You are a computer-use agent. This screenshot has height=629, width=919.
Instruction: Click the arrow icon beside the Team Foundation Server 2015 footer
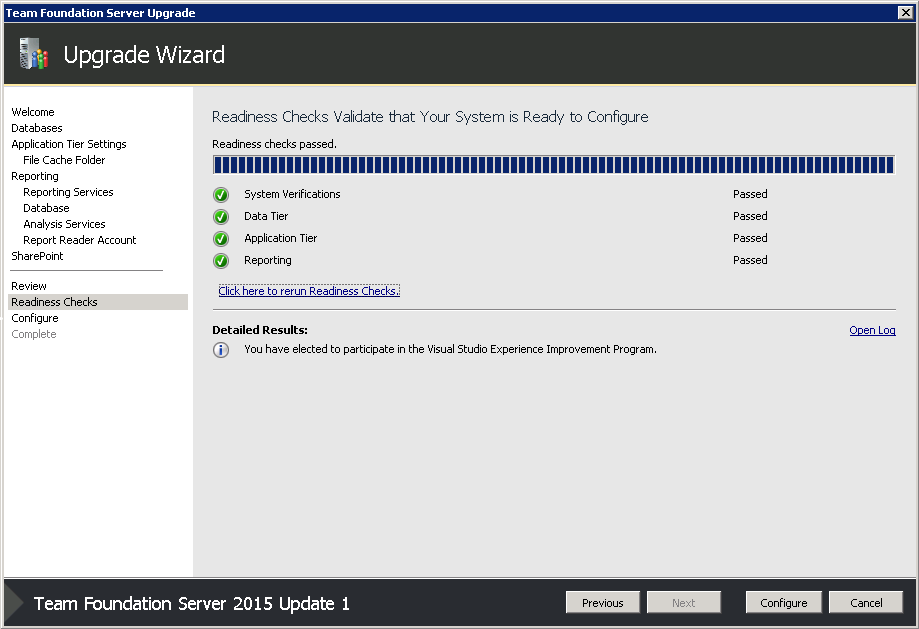click(x=13, y=603)
